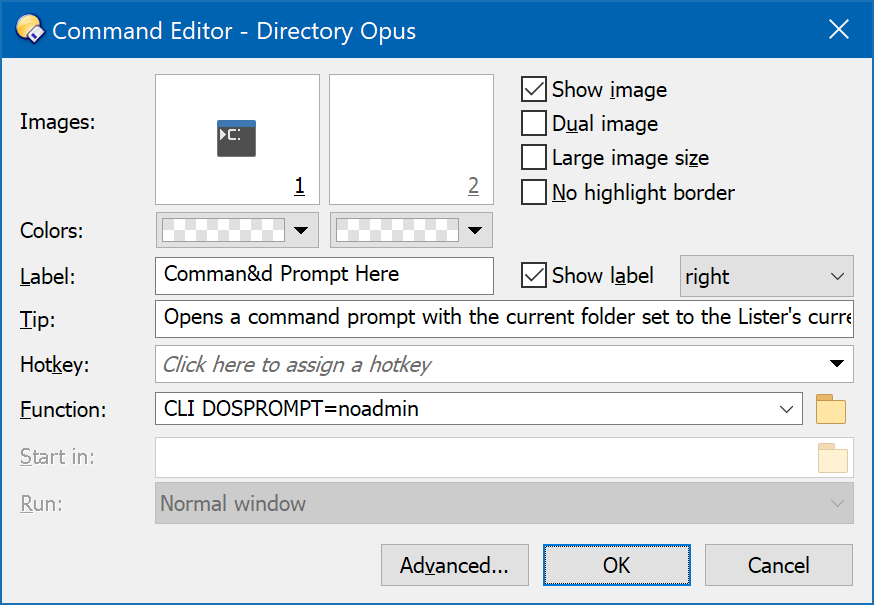Click the folder browse icon beside Function

(x=831, y=409)
